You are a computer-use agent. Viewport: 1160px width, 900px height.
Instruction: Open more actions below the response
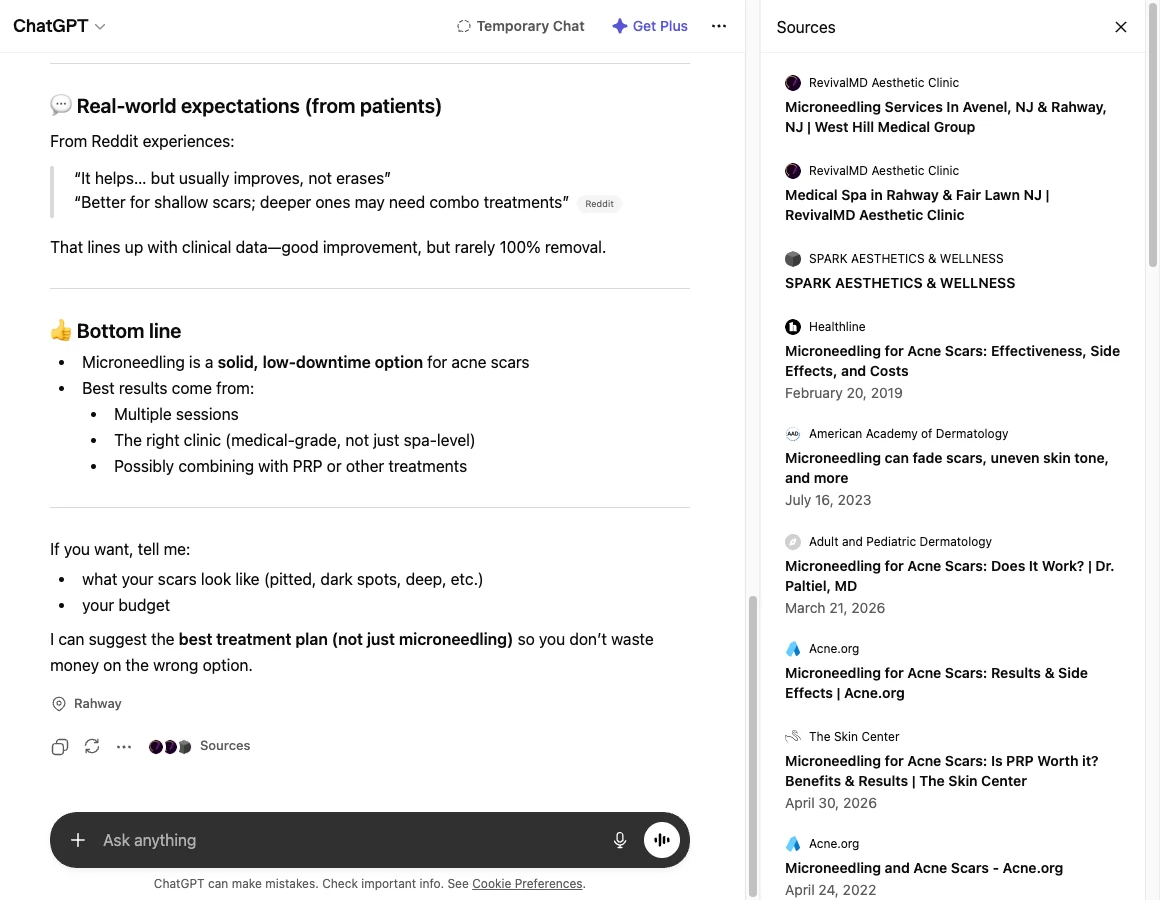[124, 746]
